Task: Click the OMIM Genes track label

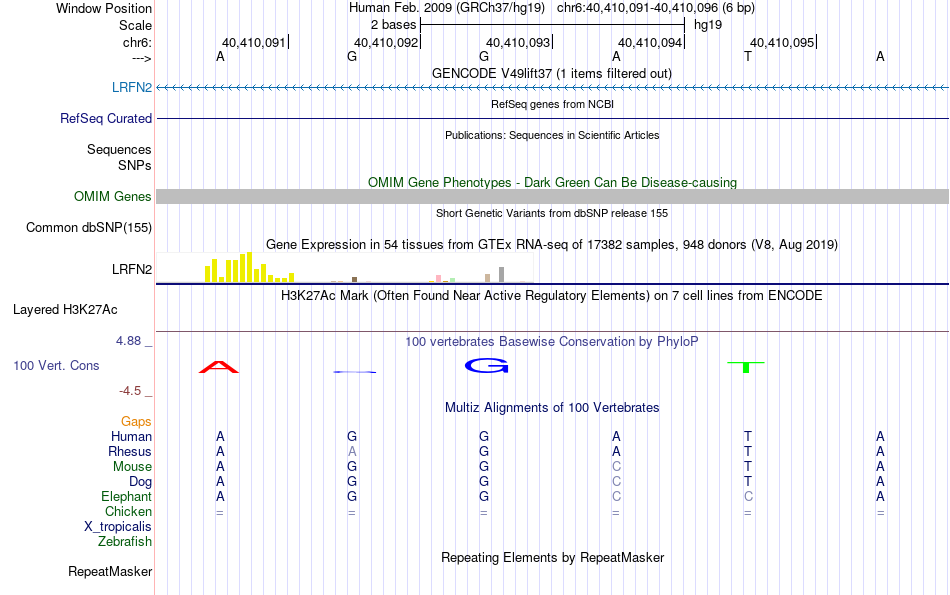Action: (112, 196)
